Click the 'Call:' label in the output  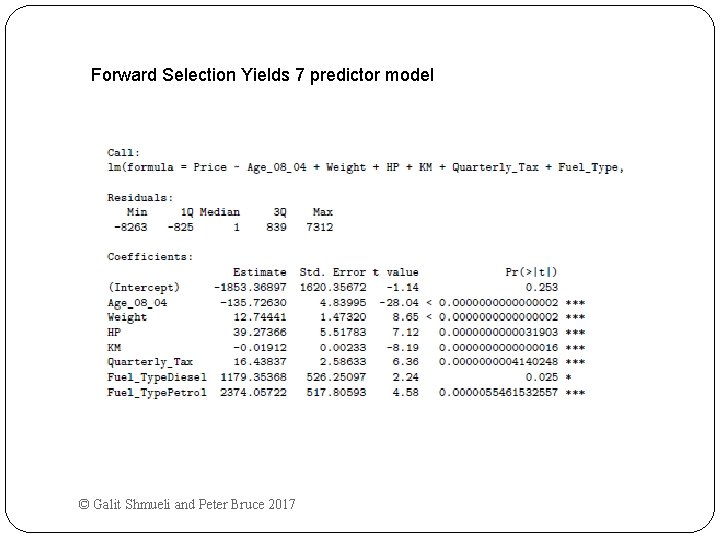tap(123, 152)
